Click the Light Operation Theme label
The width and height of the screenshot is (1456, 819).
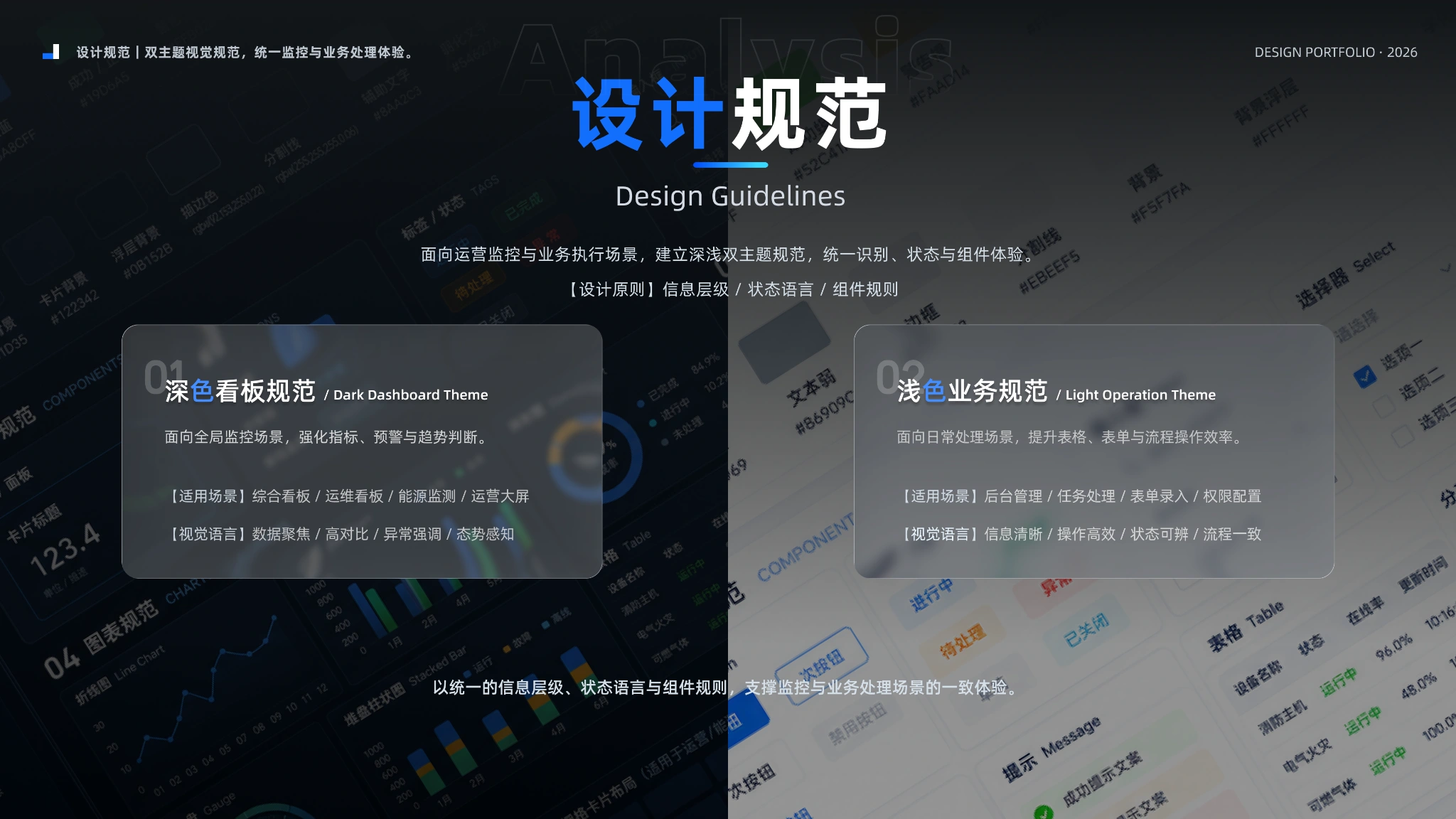tap(1140, 395)
